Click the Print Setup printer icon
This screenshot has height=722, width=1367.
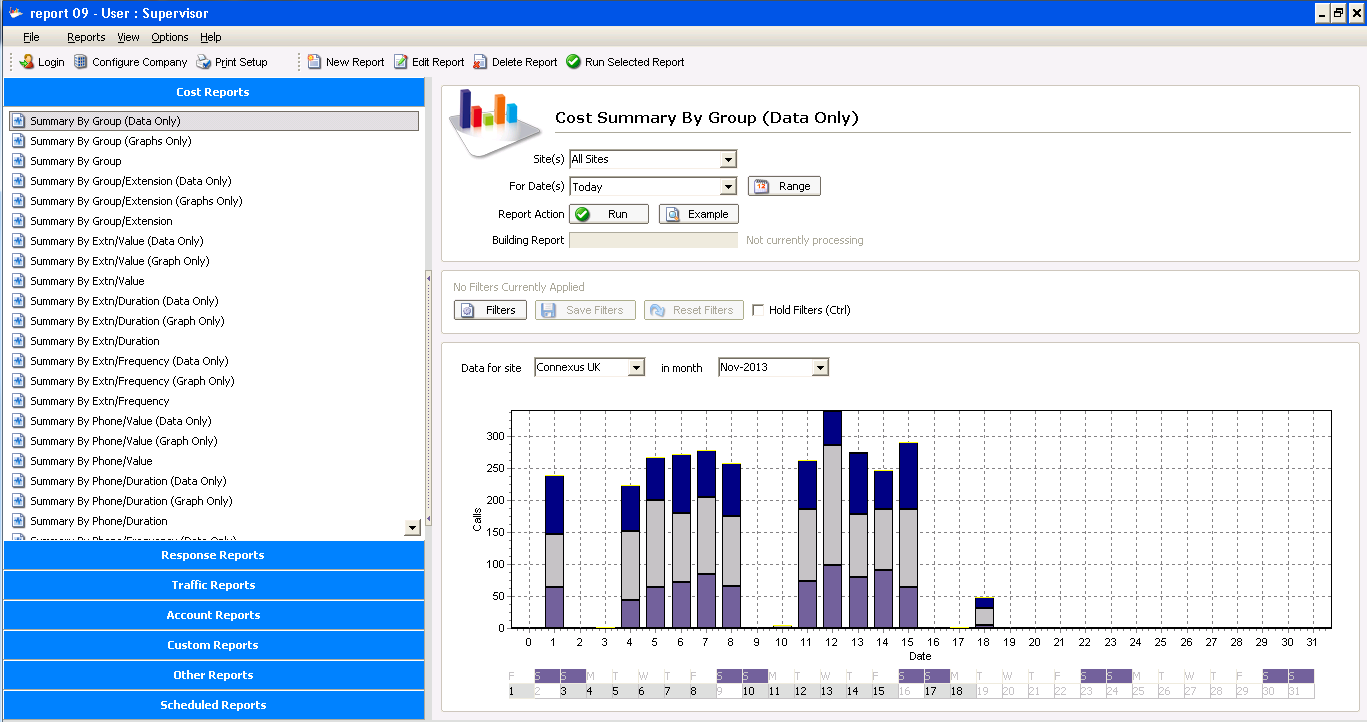[204, 62]
